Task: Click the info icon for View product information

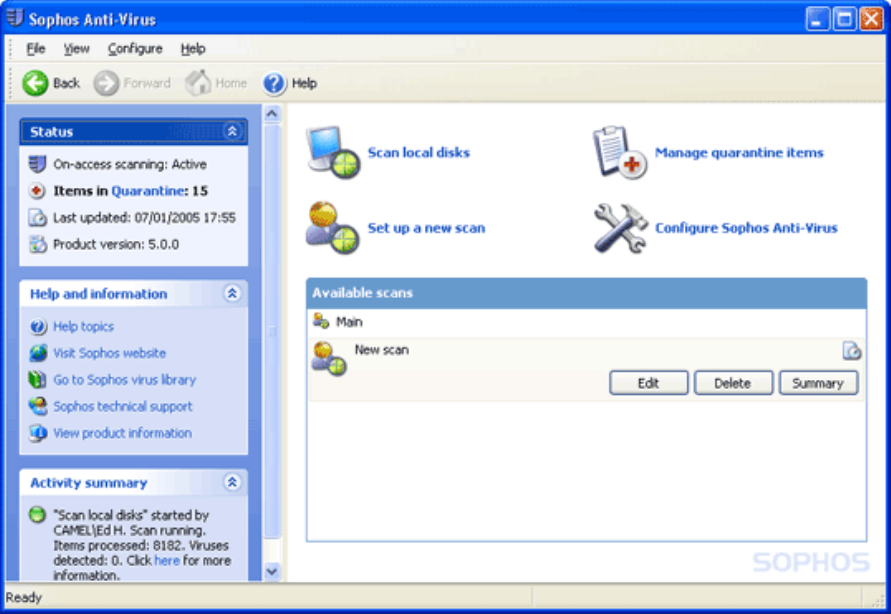Action: pyautogui.click(x=38, y=433)
